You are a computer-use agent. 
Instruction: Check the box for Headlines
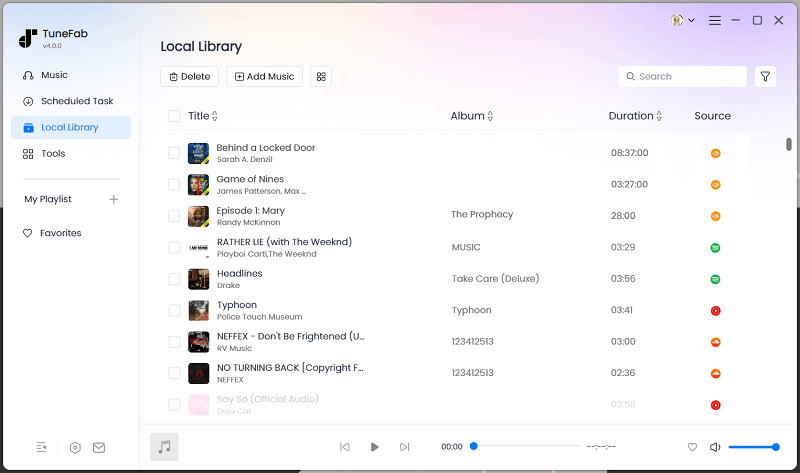(174, 279)
